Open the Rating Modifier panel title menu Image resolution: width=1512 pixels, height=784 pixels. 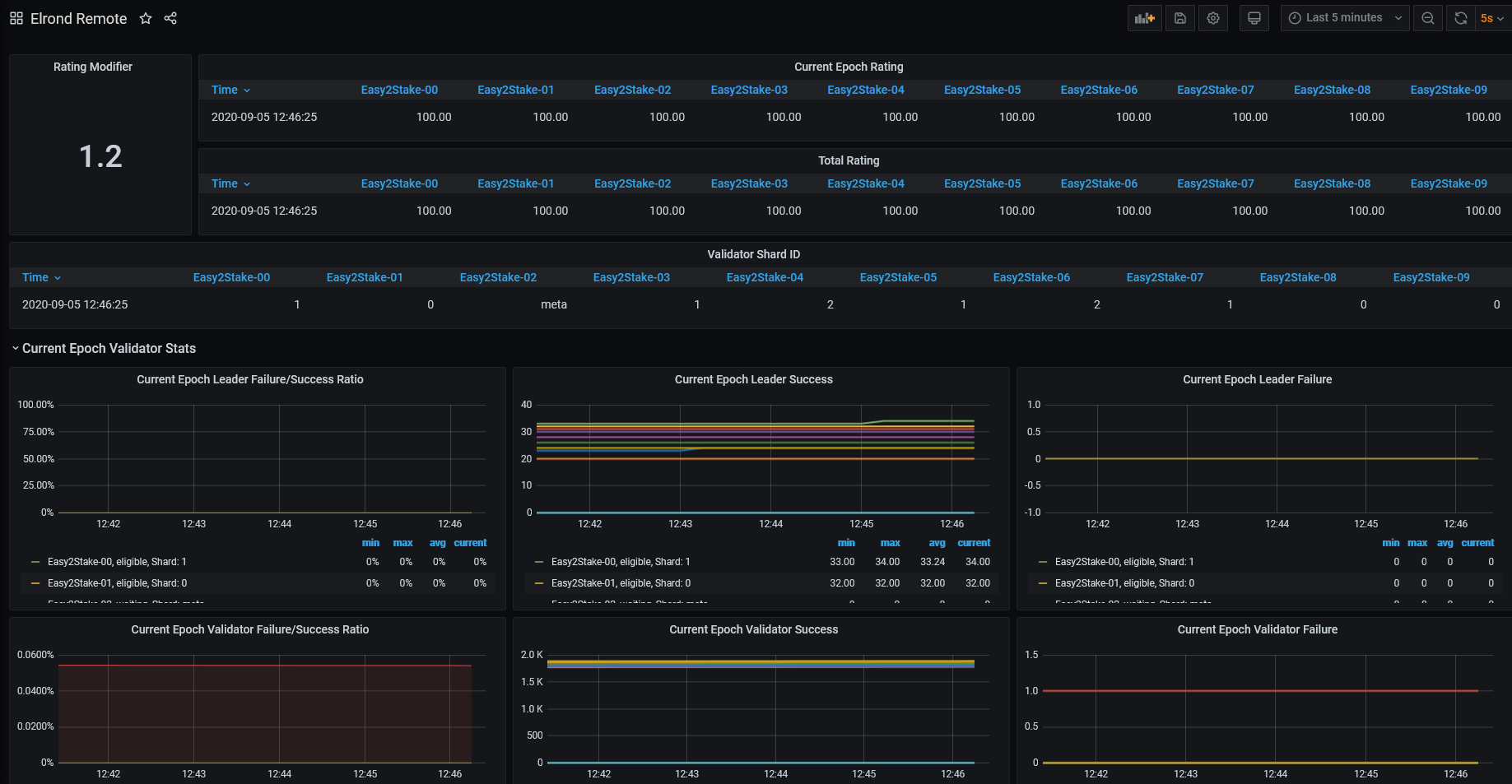pyautogui.click(x=93, y=67)
